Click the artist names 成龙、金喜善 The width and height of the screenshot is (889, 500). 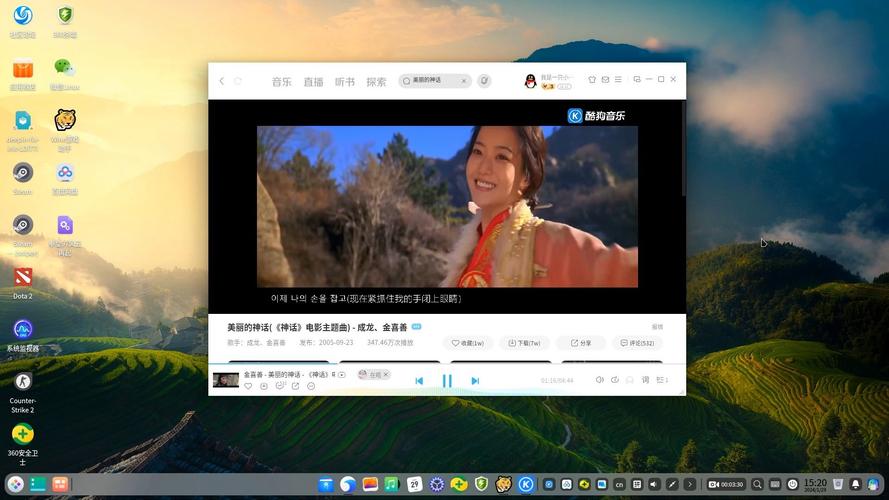click(265, 343)
